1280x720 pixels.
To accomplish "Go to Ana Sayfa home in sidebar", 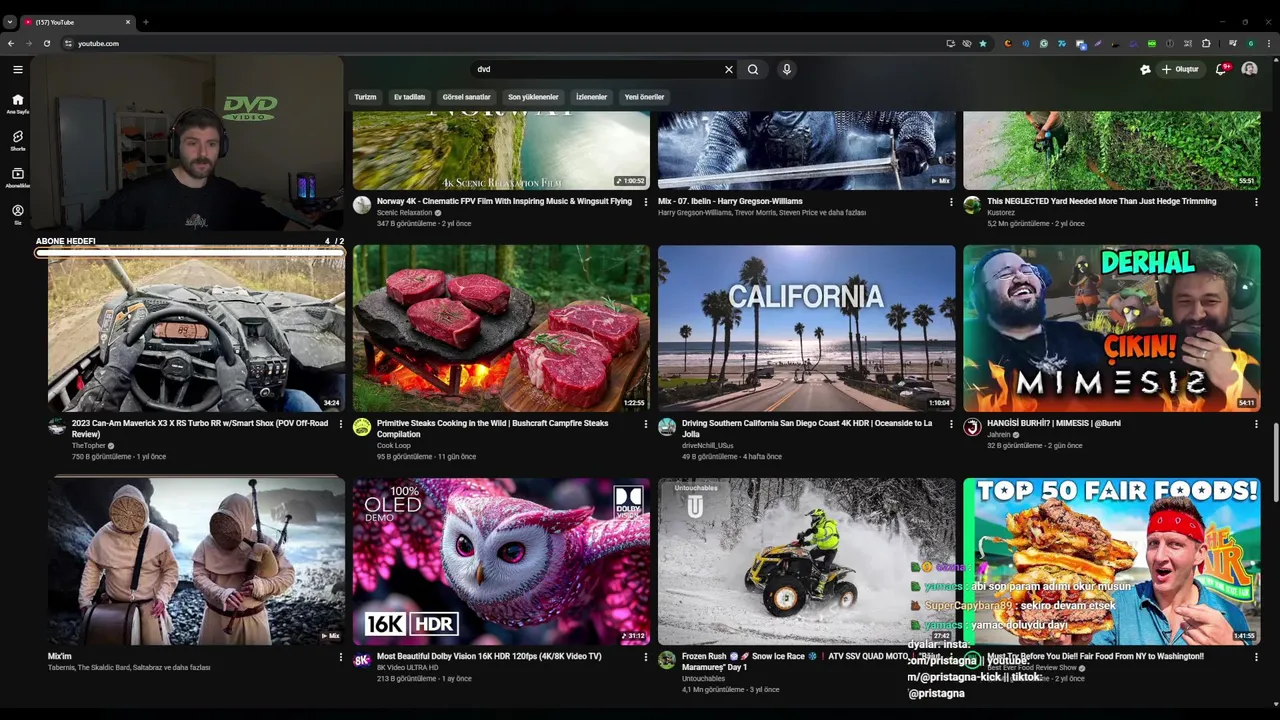I will 17,104.
